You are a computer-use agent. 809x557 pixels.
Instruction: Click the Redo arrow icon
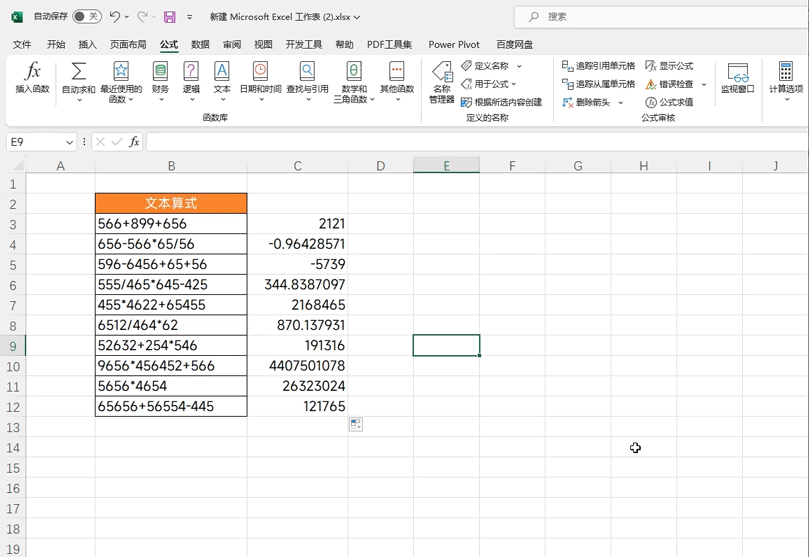(x=142, y=17)
